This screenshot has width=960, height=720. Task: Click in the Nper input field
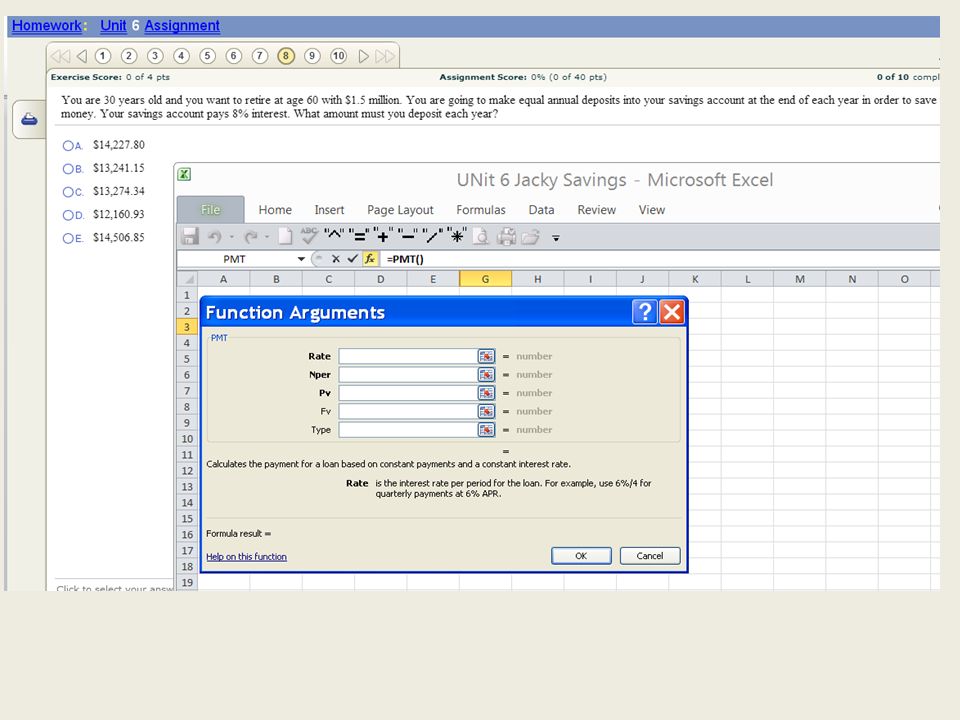408,375
